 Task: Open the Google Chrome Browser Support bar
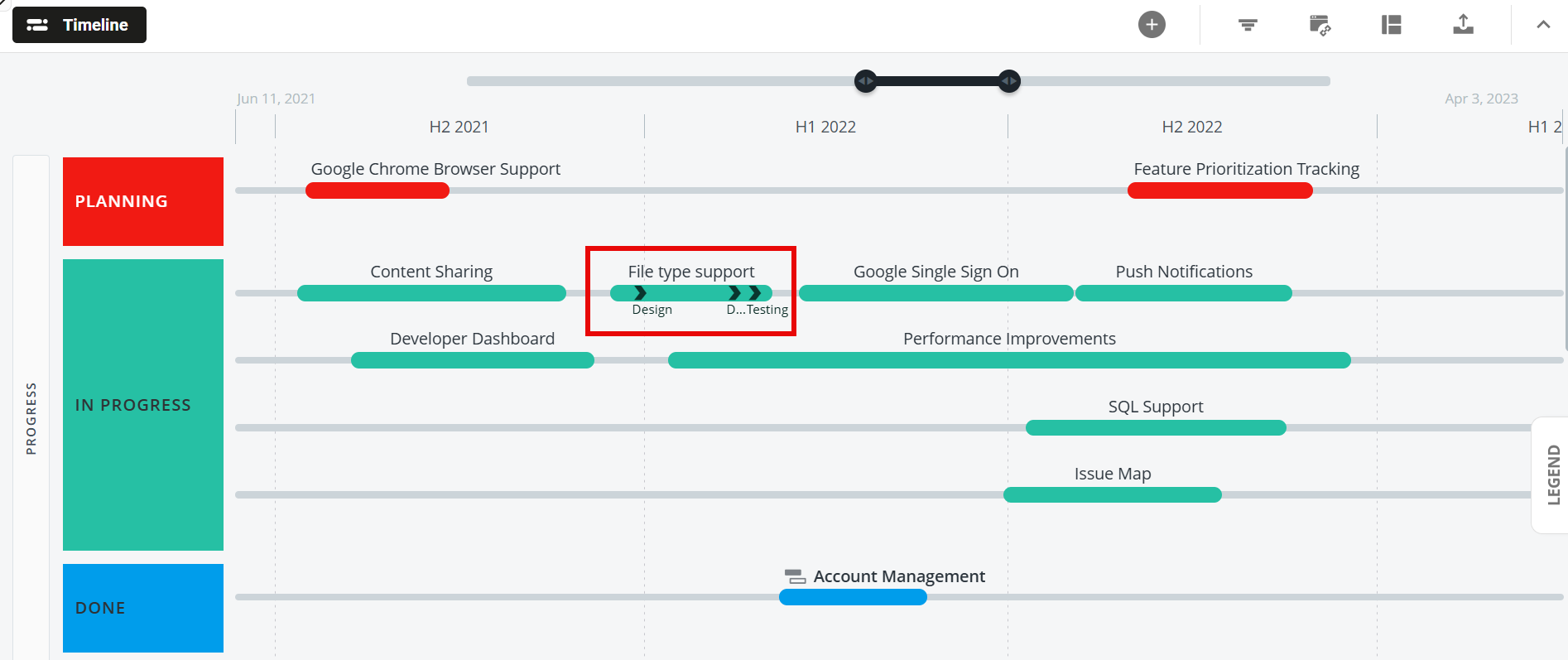[378, 190]
